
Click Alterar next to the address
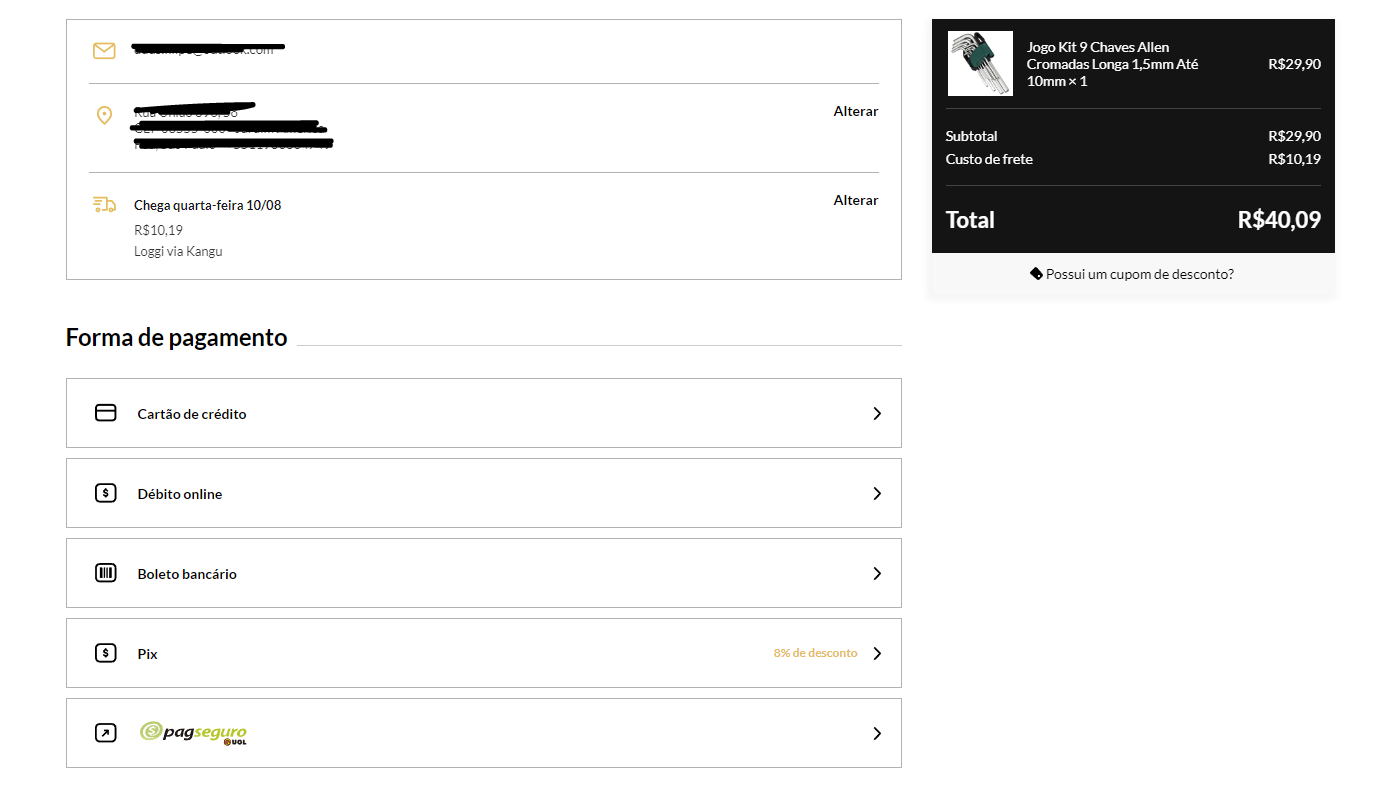(856, 111)
